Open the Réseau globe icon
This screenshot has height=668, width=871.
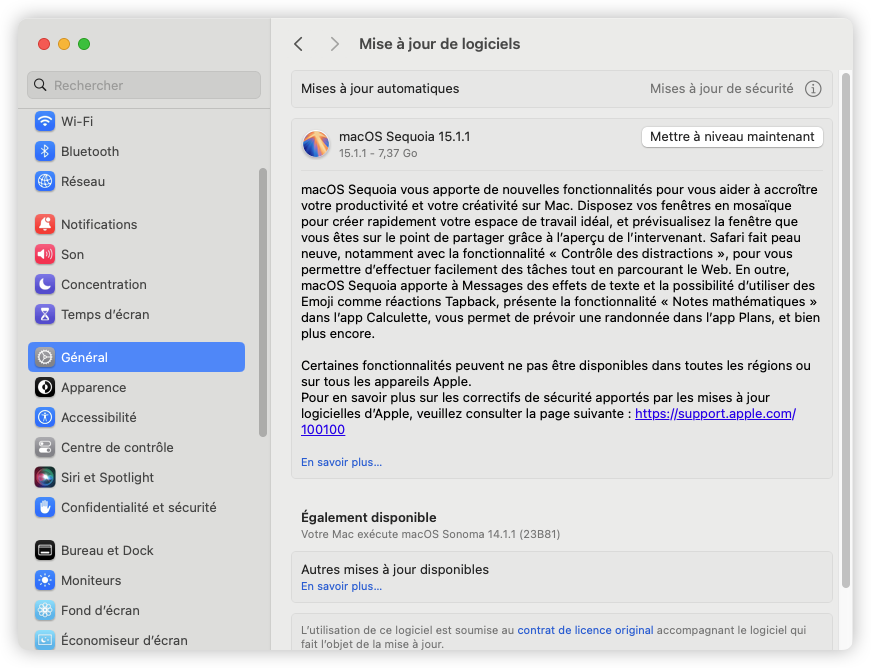tap(45, 181)
